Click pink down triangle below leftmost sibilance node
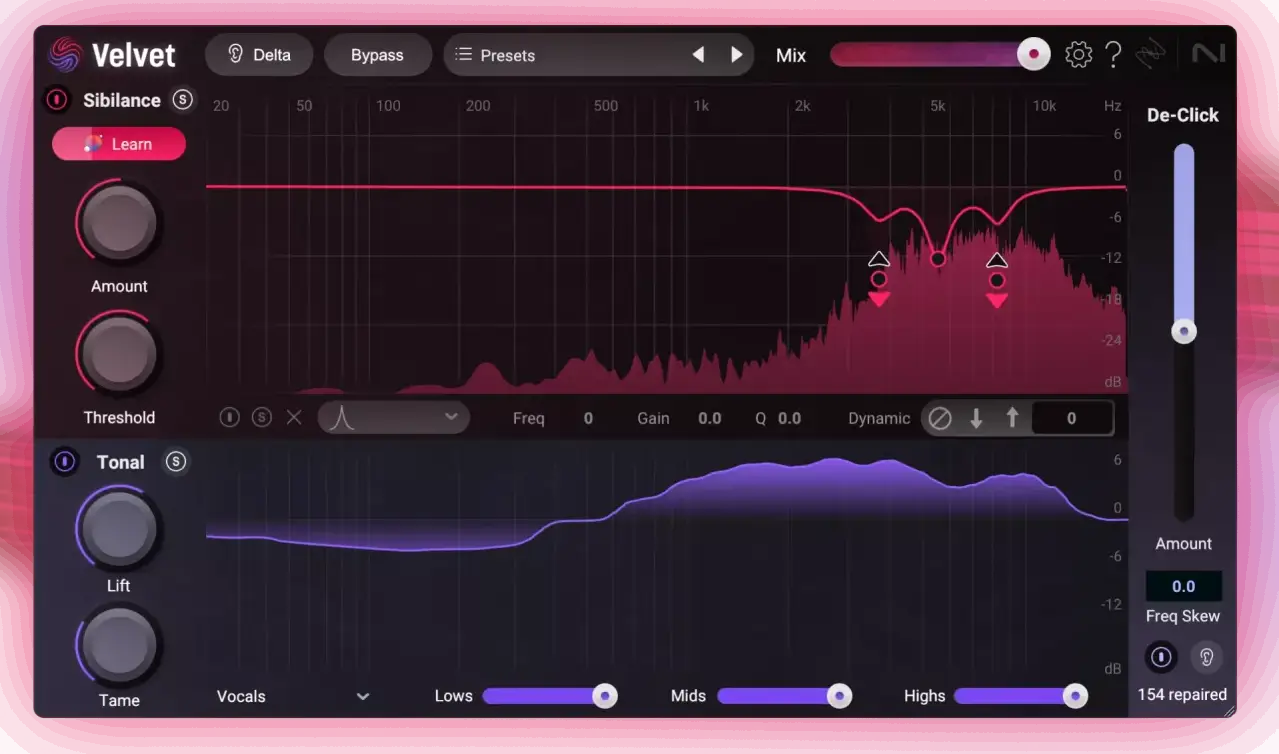Viewport: 1279px width, 754px height. (879, 299)
